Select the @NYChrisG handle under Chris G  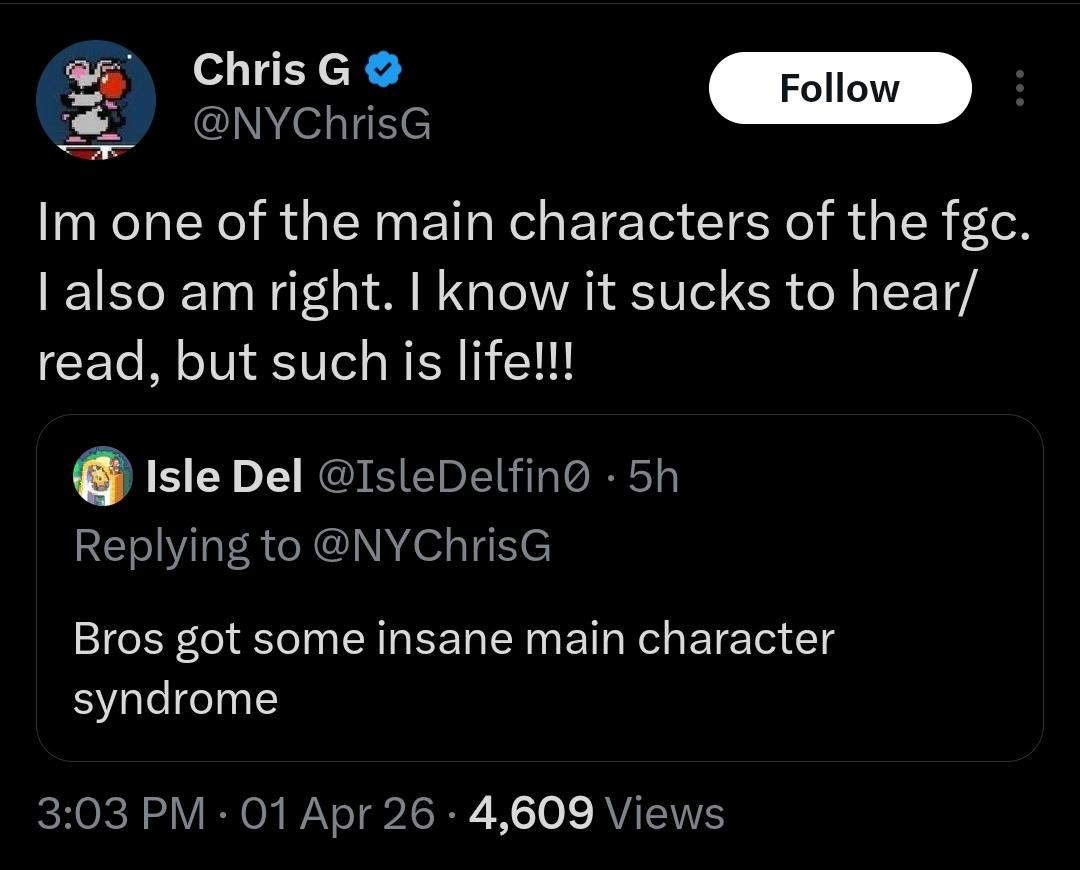tap(312, 124)
